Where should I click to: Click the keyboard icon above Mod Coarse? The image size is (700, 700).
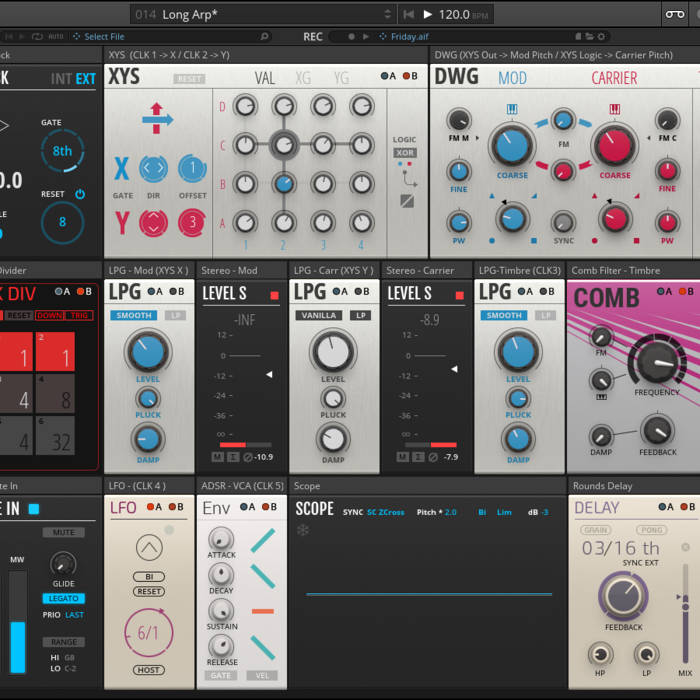511,109
